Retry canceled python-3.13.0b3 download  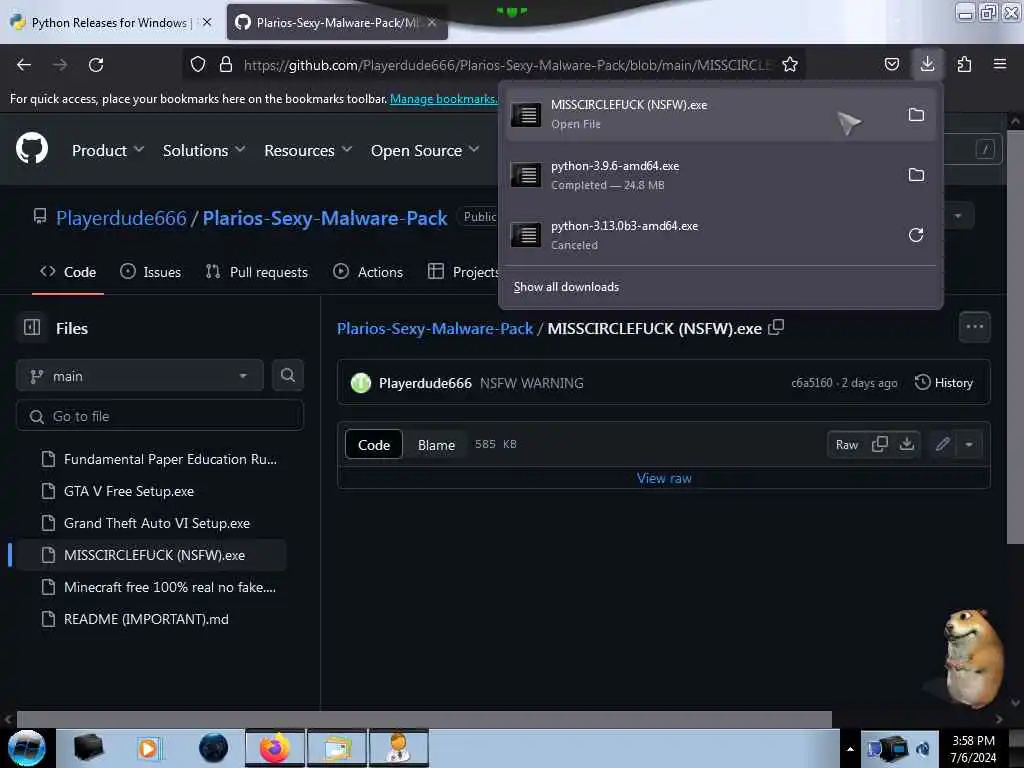pos(916,235)
